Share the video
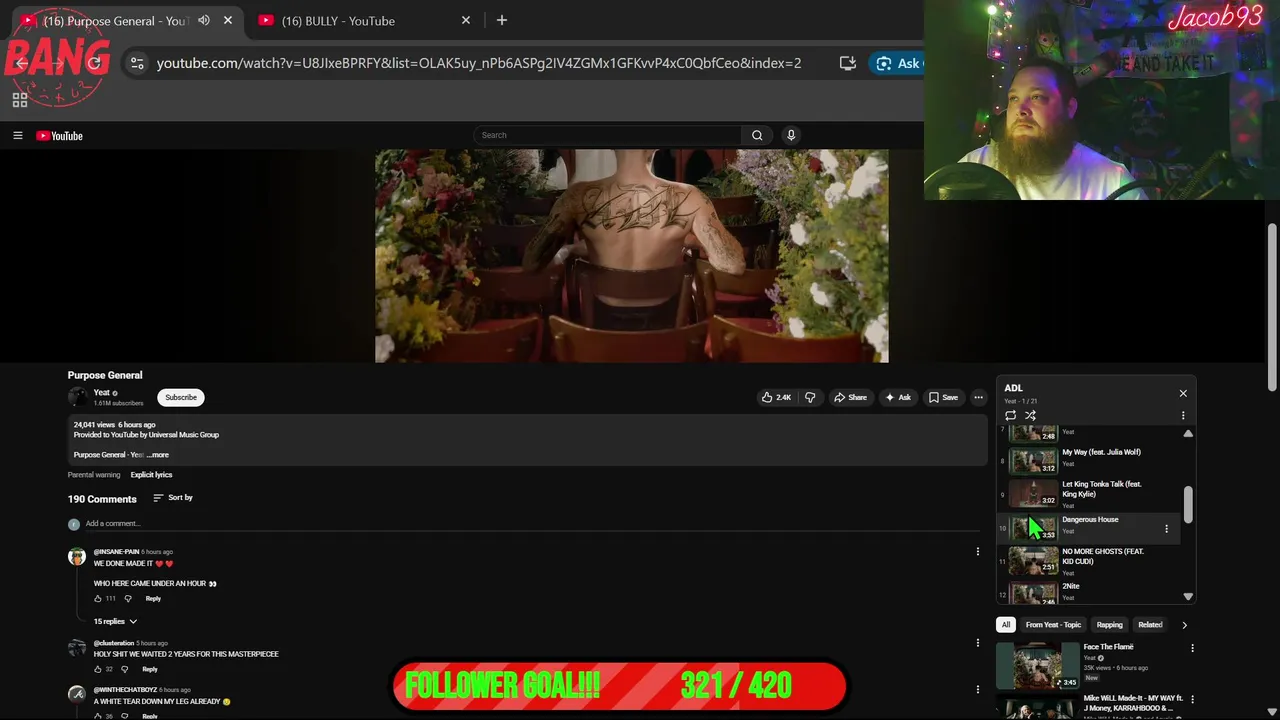The height and width of the screenshot is (720, 1280). [x=850, y=397]
